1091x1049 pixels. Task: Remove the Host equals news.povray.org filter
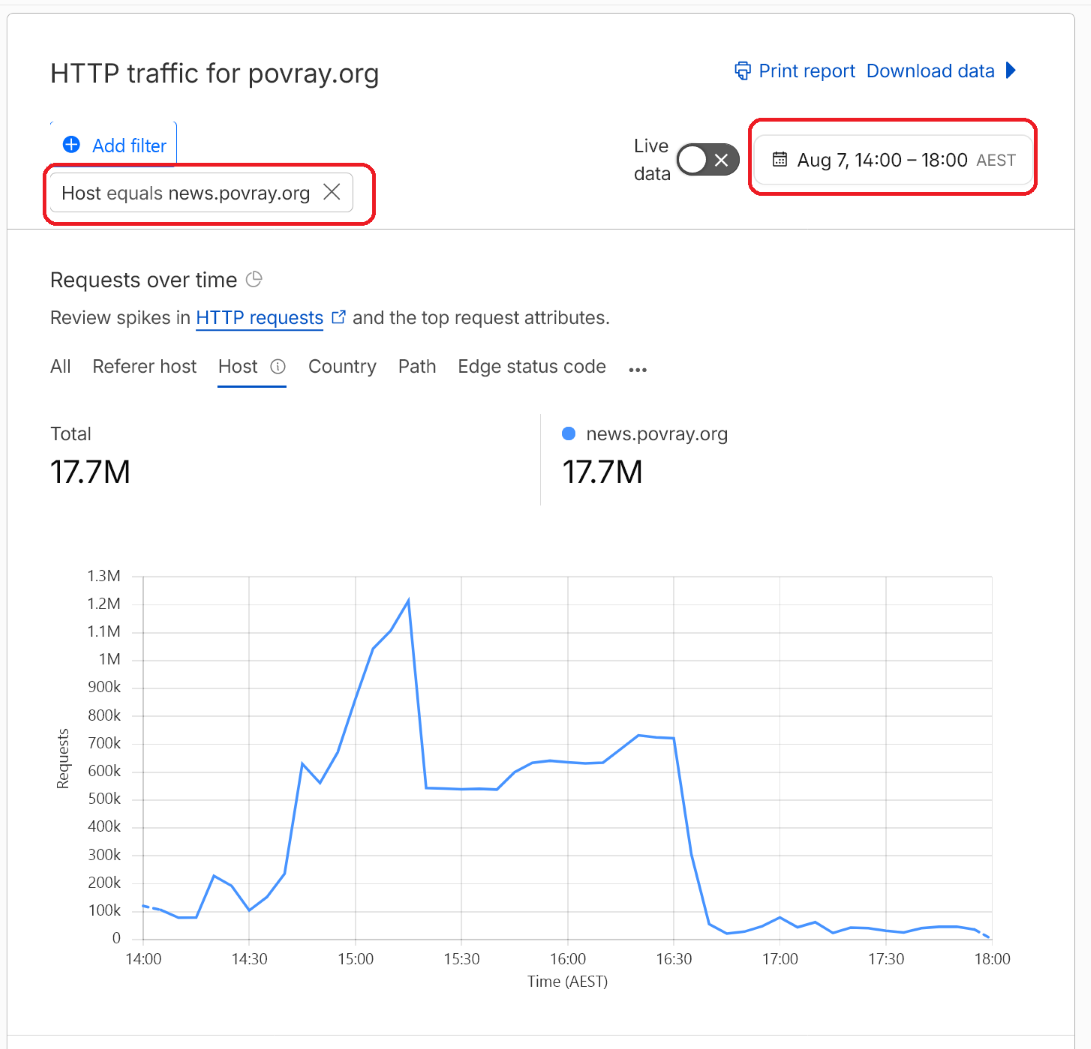coord(332,192)
